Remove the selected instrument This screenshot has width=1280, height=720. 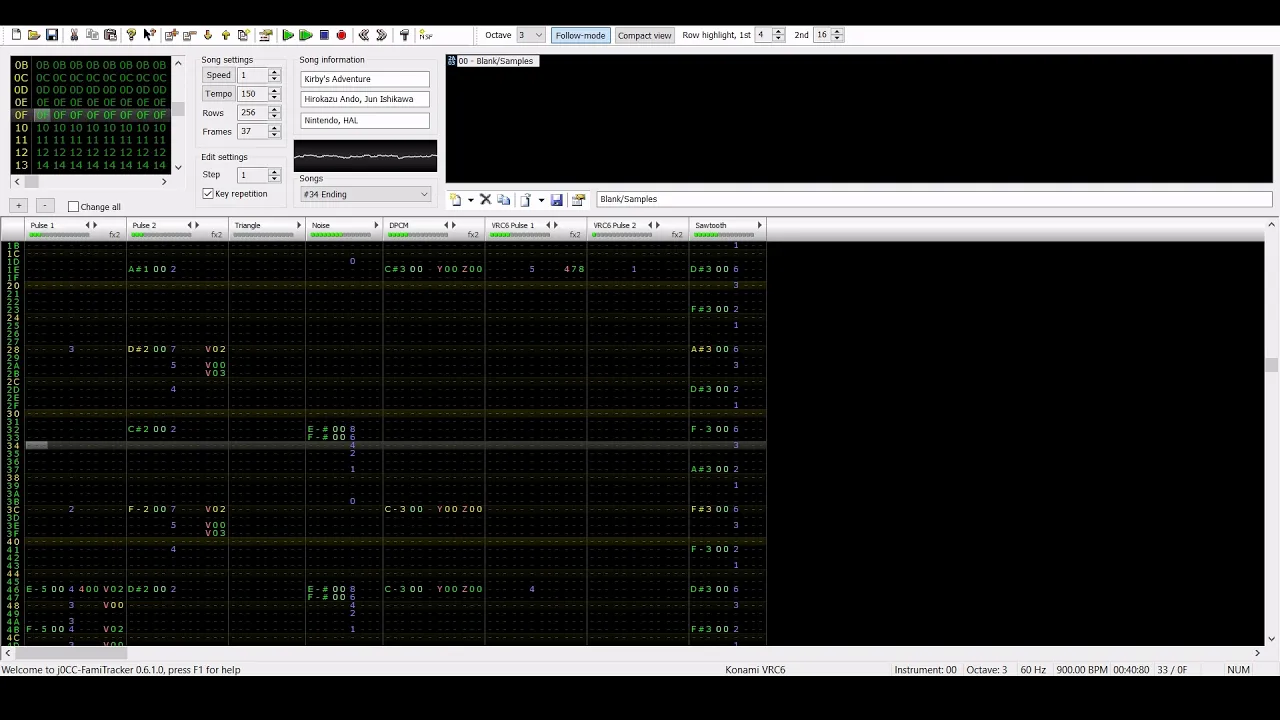tap(486, 200)
